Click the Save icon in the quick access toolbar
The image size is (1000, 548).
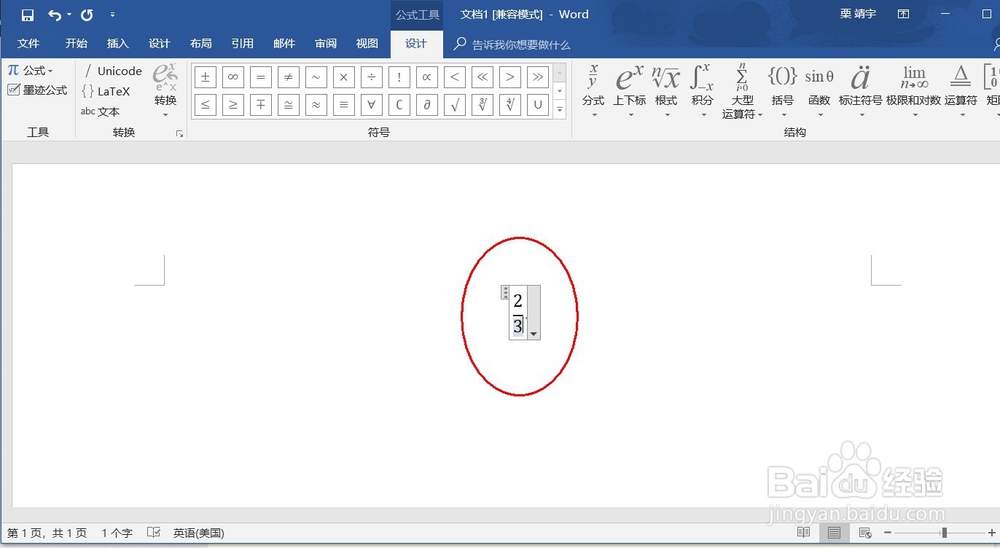point(27,15)
